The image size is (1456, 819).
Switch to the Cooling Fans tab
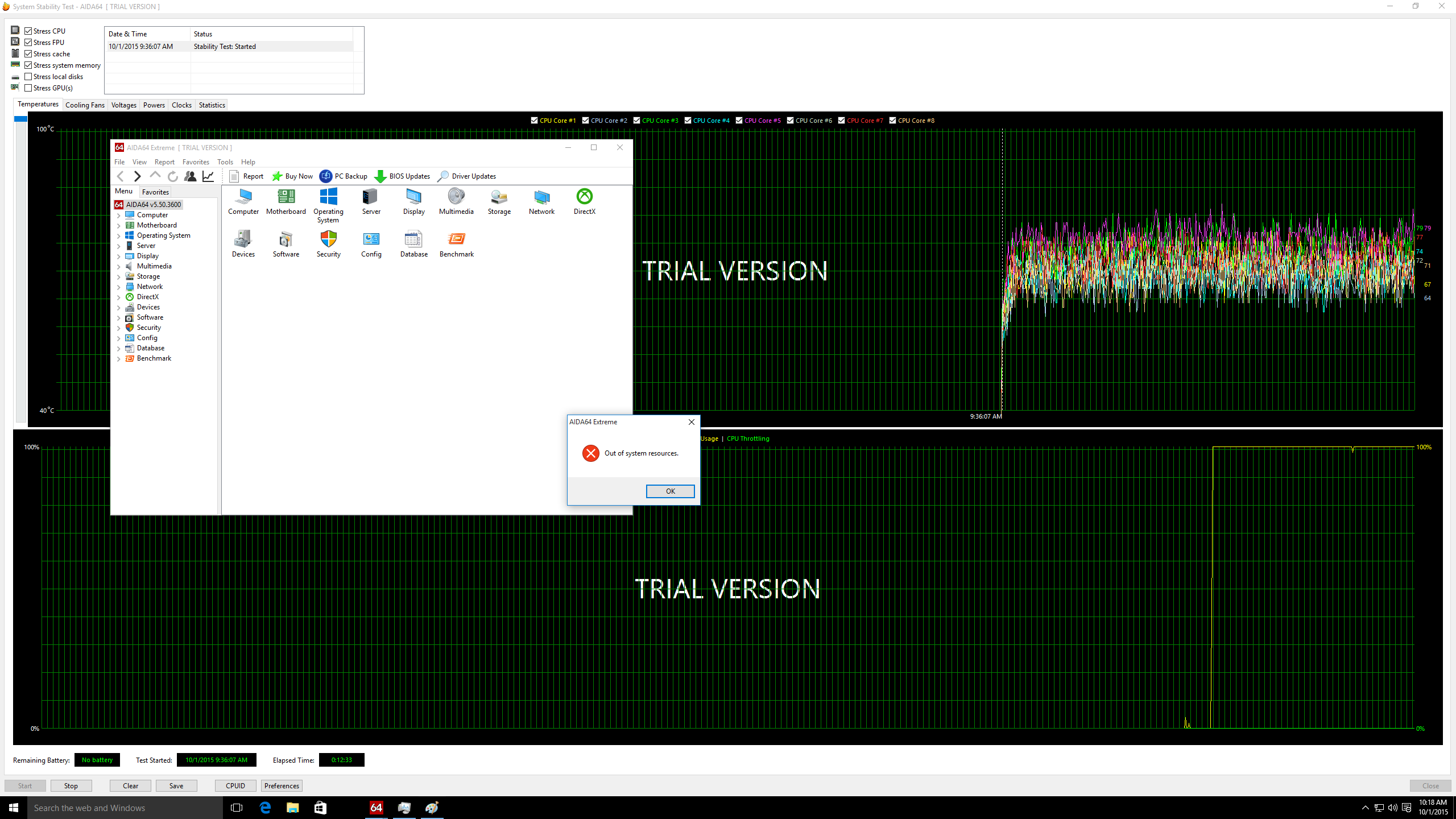tap(85, 105)
